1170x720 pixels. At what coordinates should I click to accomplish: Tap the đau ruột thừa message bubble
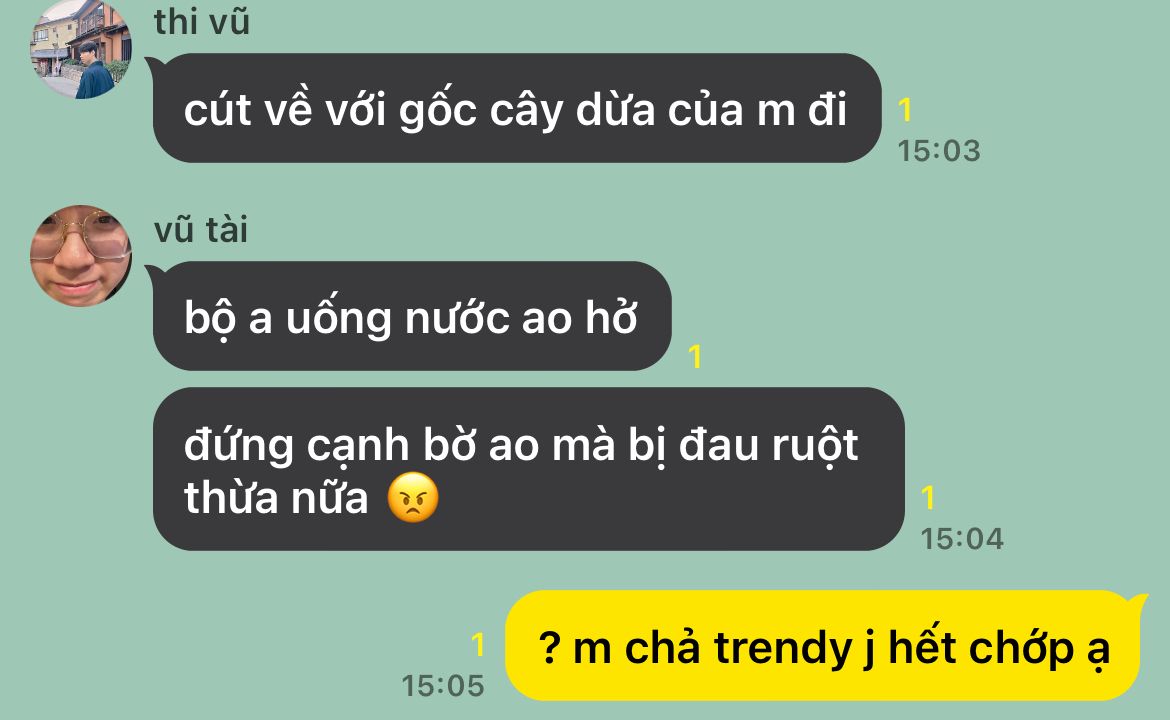click(528, 469)
